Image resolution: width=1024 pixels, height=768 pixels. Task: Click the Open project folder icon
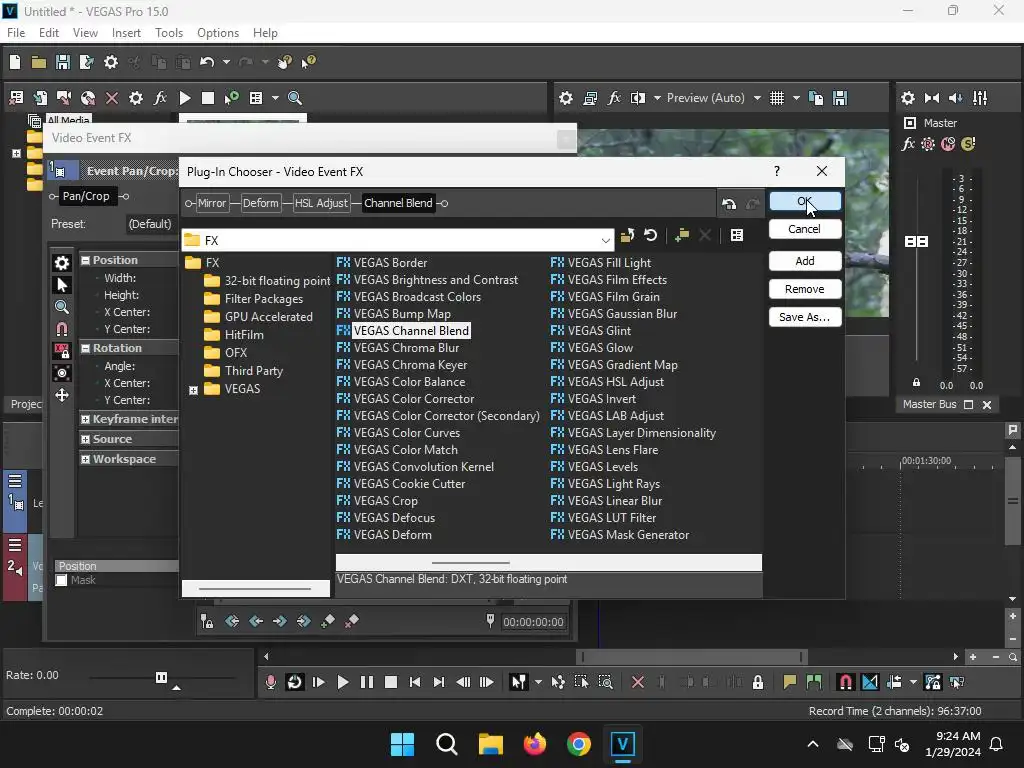pos(39,62)
